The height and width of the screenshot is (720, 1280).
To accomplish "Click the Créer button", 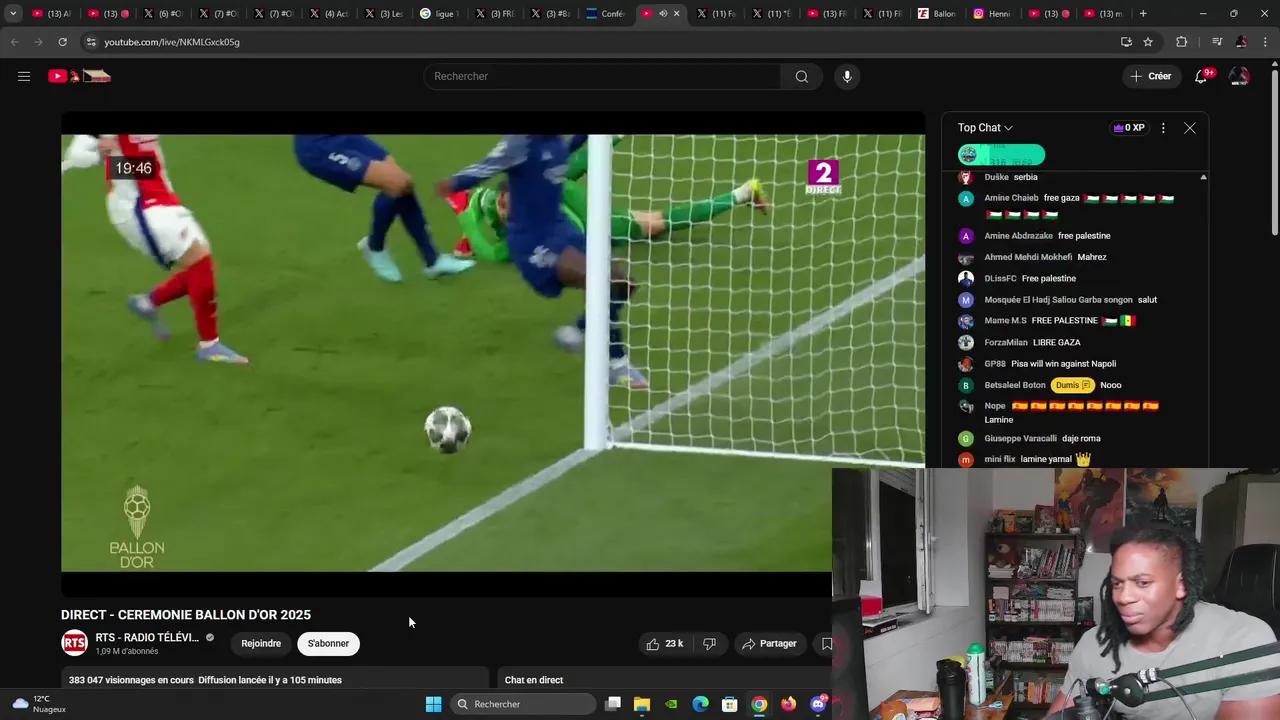I will tap(1150, 76).
